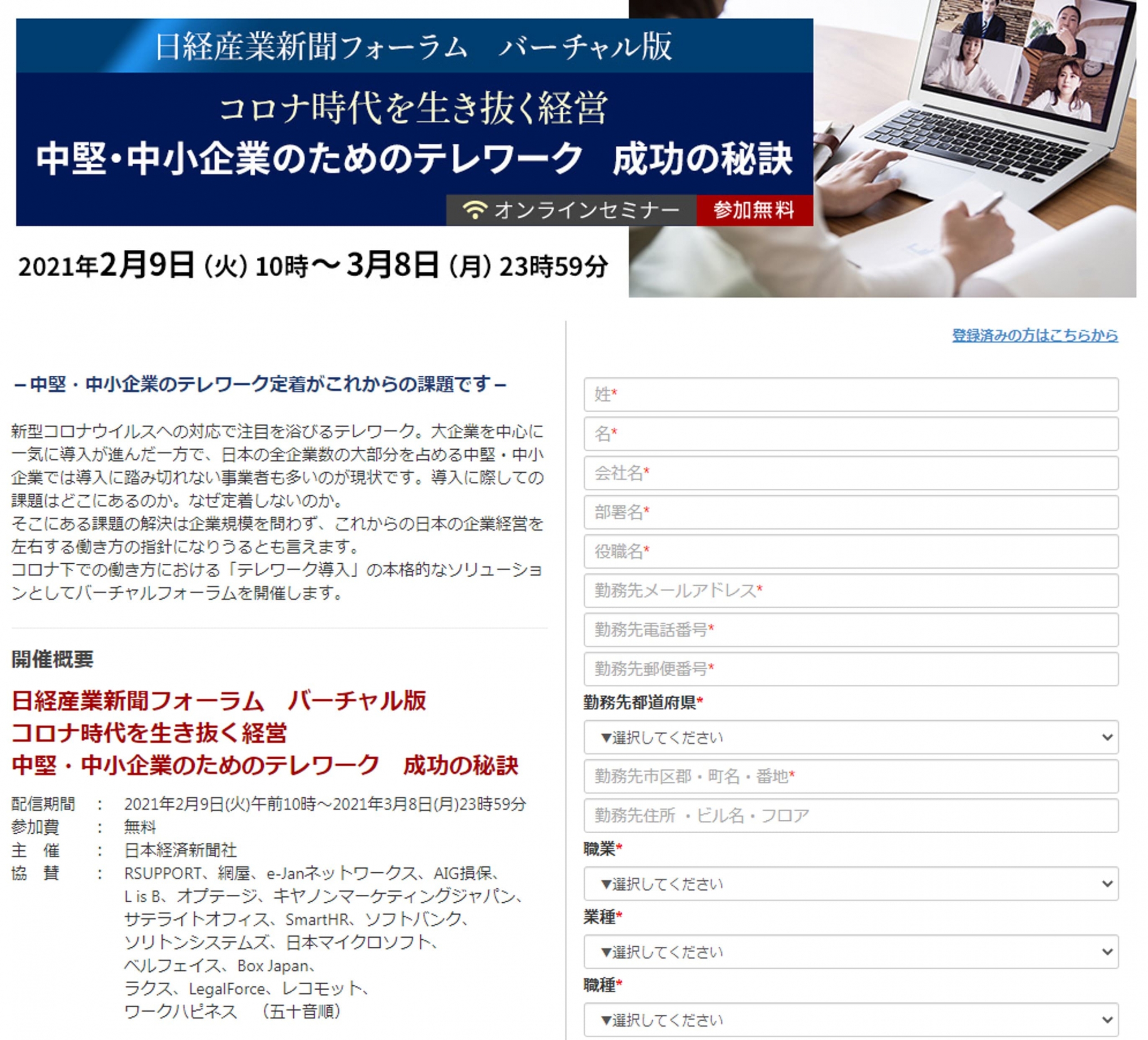Click the 参加費 value 無料
The height and width of the screenshot is (1040, 1148).
coord(140,827)
